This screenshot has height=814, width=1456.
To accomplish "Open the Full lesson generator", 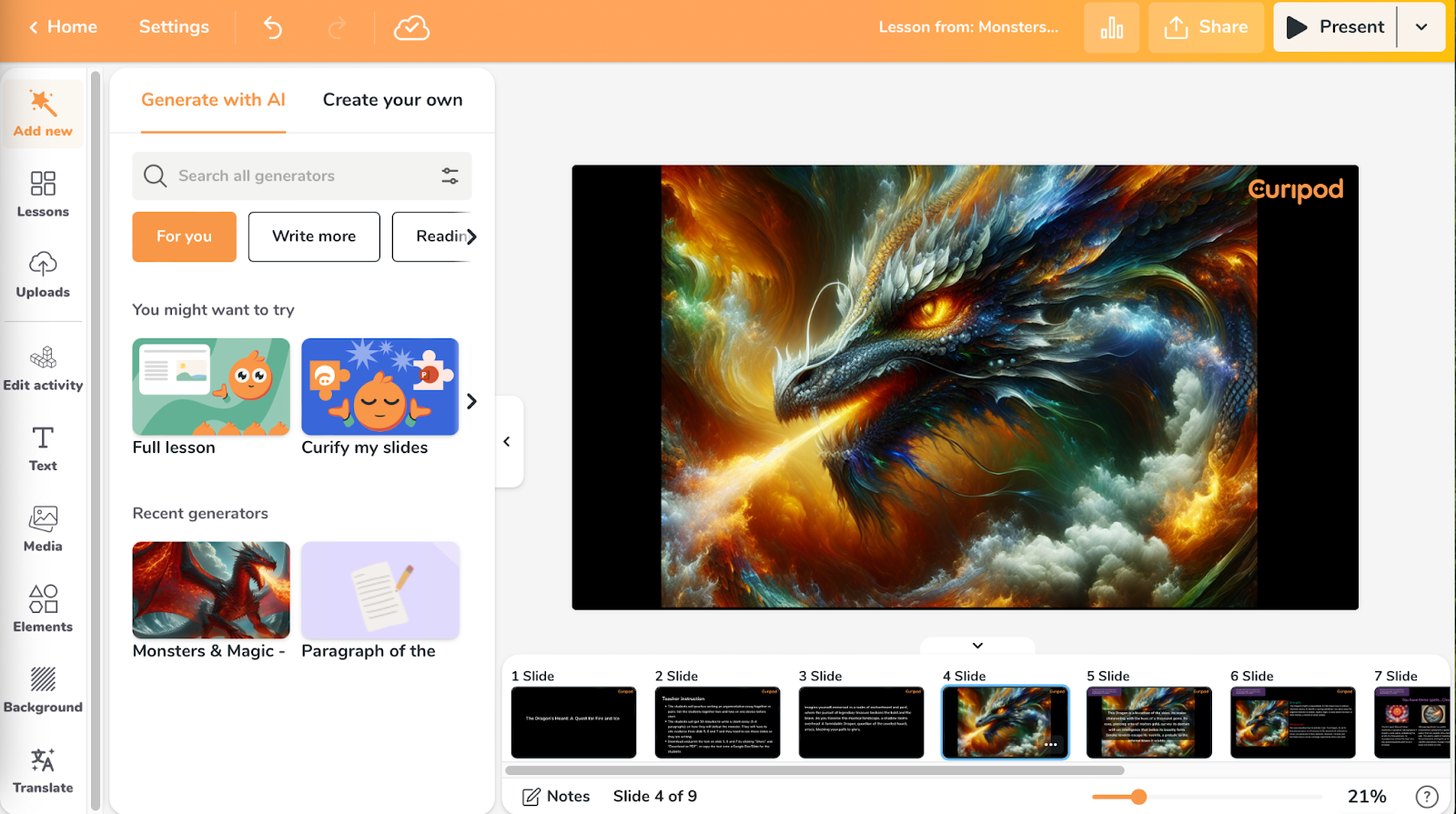I will click(211, 397).
